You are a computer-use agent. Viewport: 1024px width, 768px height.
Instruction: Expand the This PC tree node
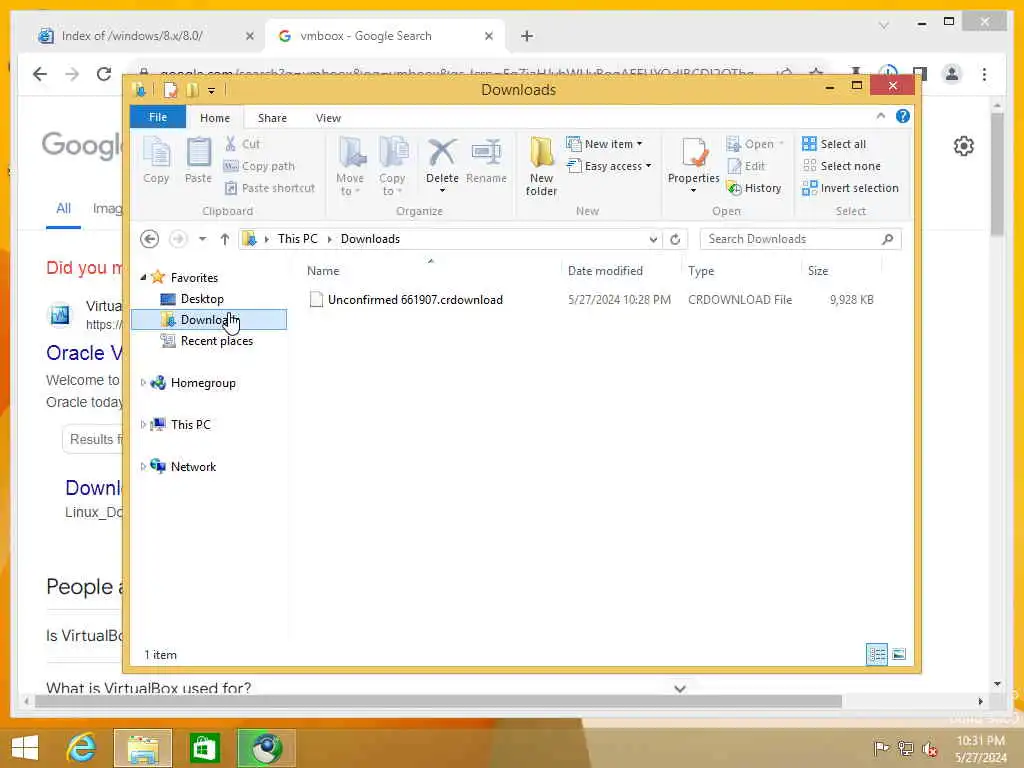(143, 424)
